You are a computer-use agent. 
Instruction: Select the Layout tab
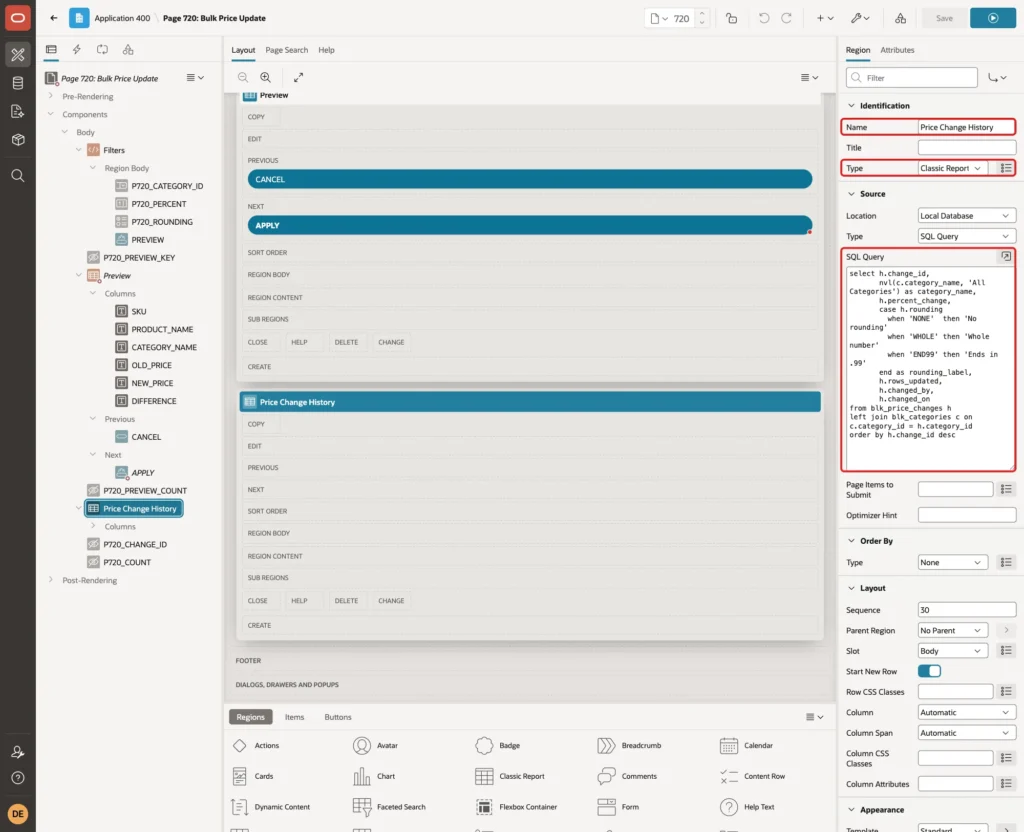point(243,50)
